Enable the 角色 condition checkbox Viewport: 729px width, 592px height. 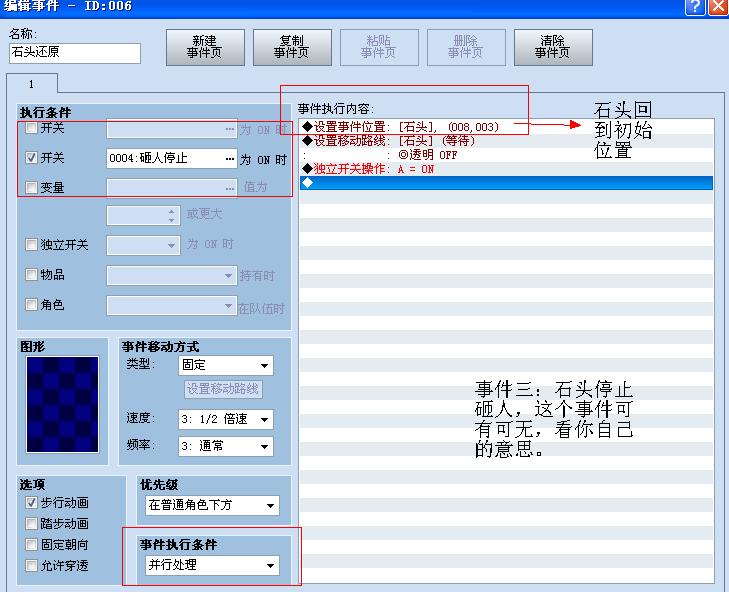[31, 305]
